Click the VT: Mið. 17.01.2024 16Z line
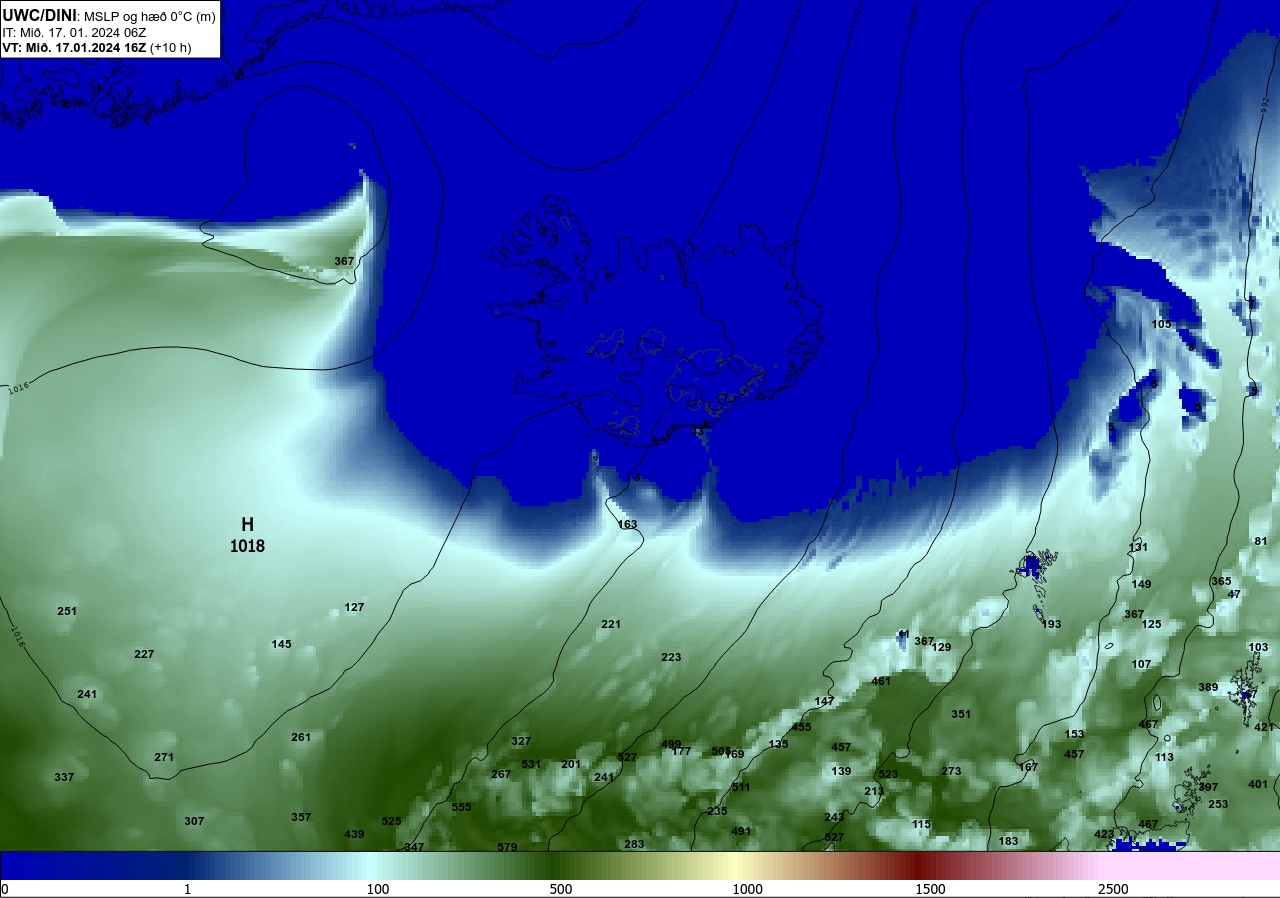 97,47
